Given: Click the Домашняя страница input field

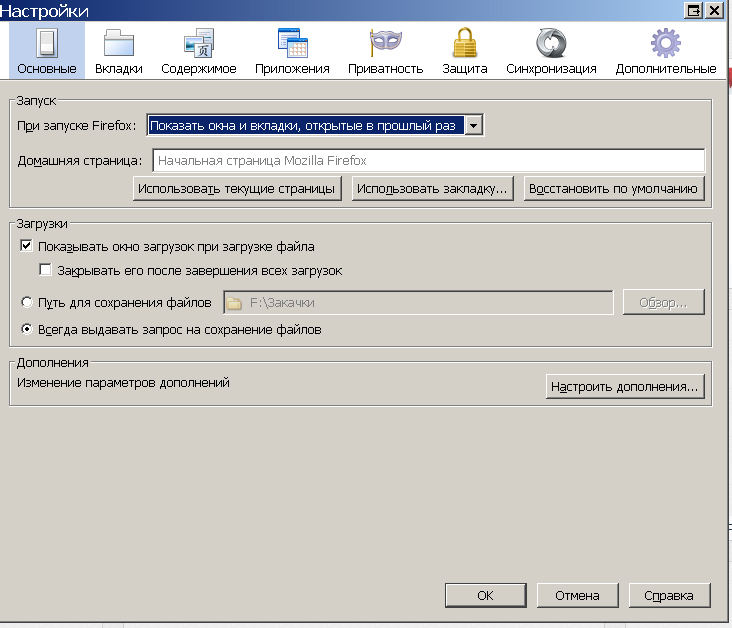Looking at the screenshot, I should click(427, 160).
